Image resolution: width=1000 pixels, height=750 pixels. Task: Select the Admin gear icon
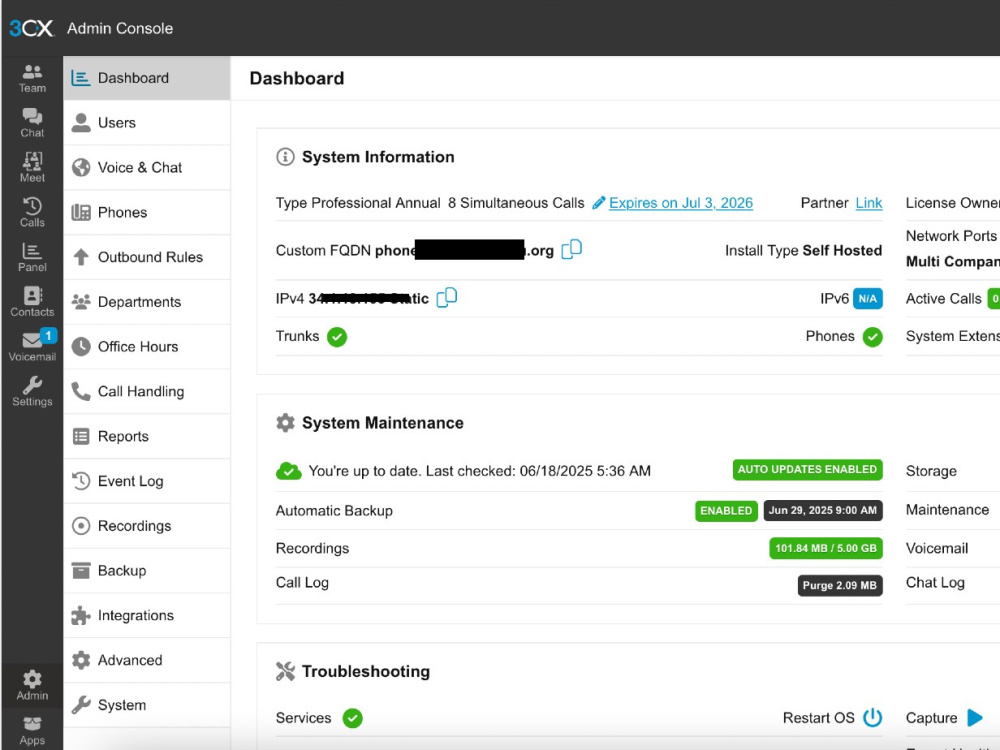coord(32,686)
